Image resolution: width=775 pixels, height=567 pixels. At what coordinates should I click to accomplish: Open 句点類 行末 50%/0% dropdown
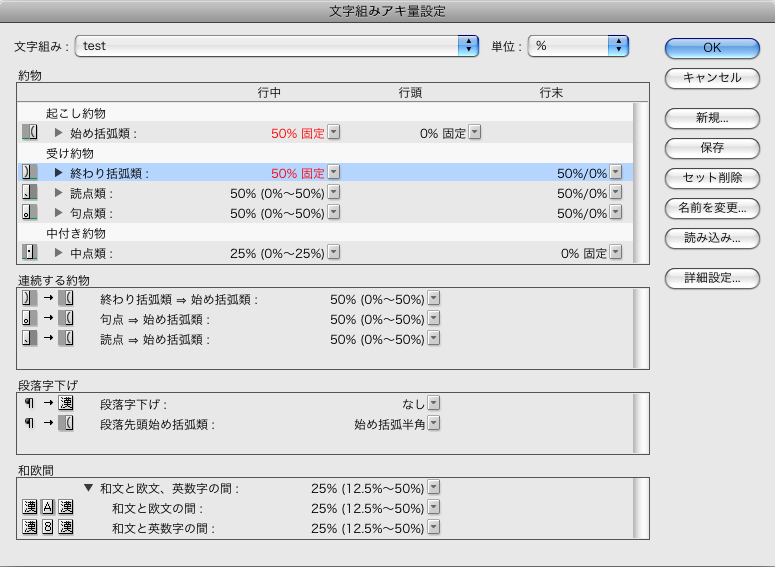click(x=616, y=212)
